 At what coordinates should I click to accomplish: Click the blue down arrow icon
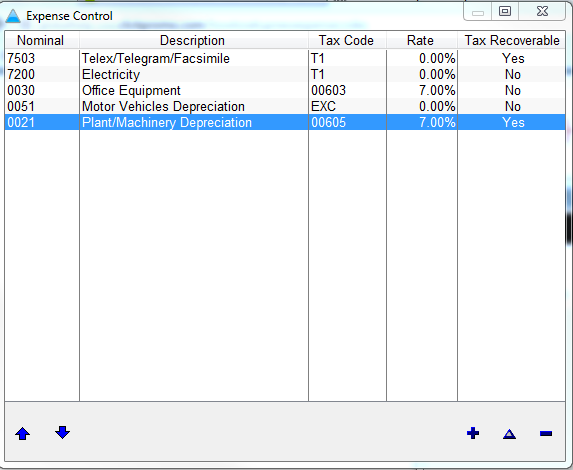(x=62, y=432)
